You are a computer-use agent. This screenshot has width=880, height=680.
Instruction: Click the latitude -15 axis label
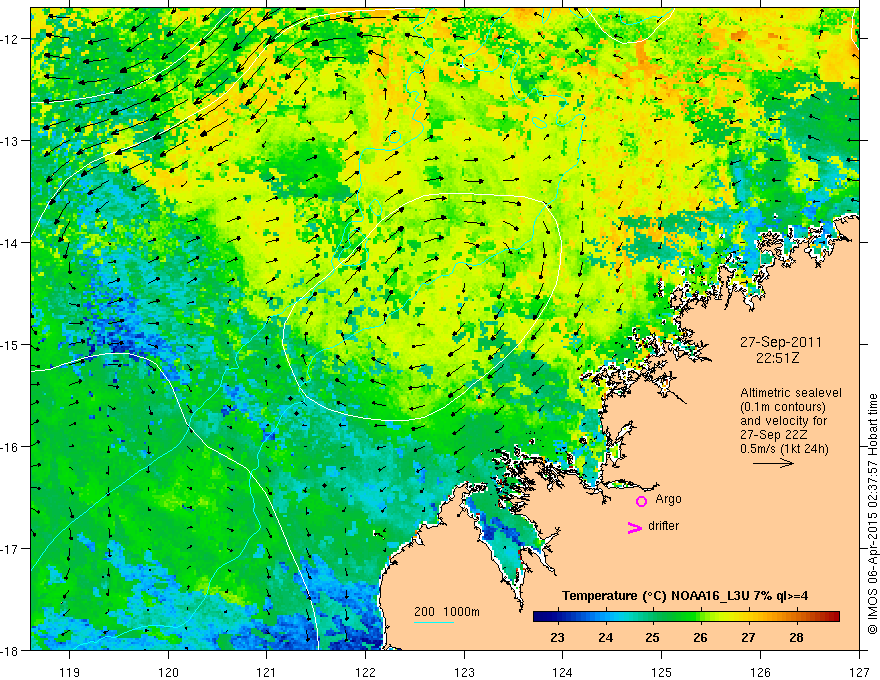click(11, 344)
